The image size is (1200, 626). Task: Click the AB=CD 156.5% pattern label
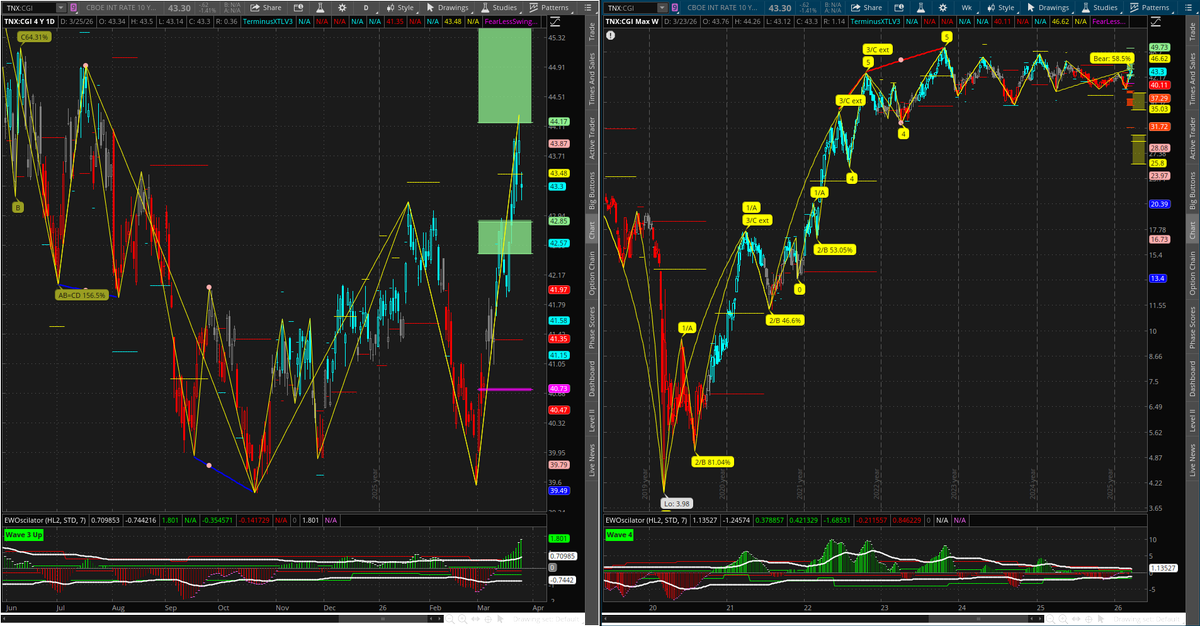tap(82, 295)
